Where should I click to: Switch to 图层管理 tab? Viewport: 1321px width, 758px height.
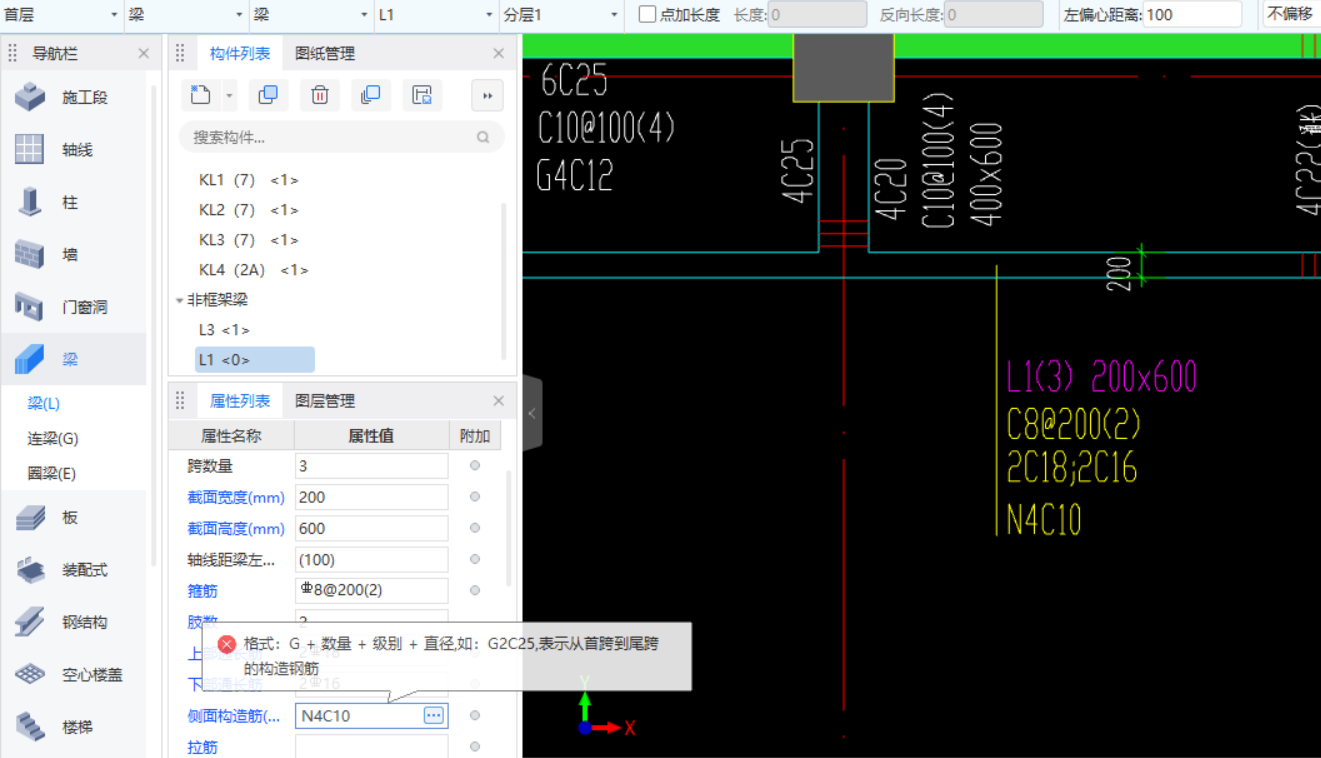[325, 401]
